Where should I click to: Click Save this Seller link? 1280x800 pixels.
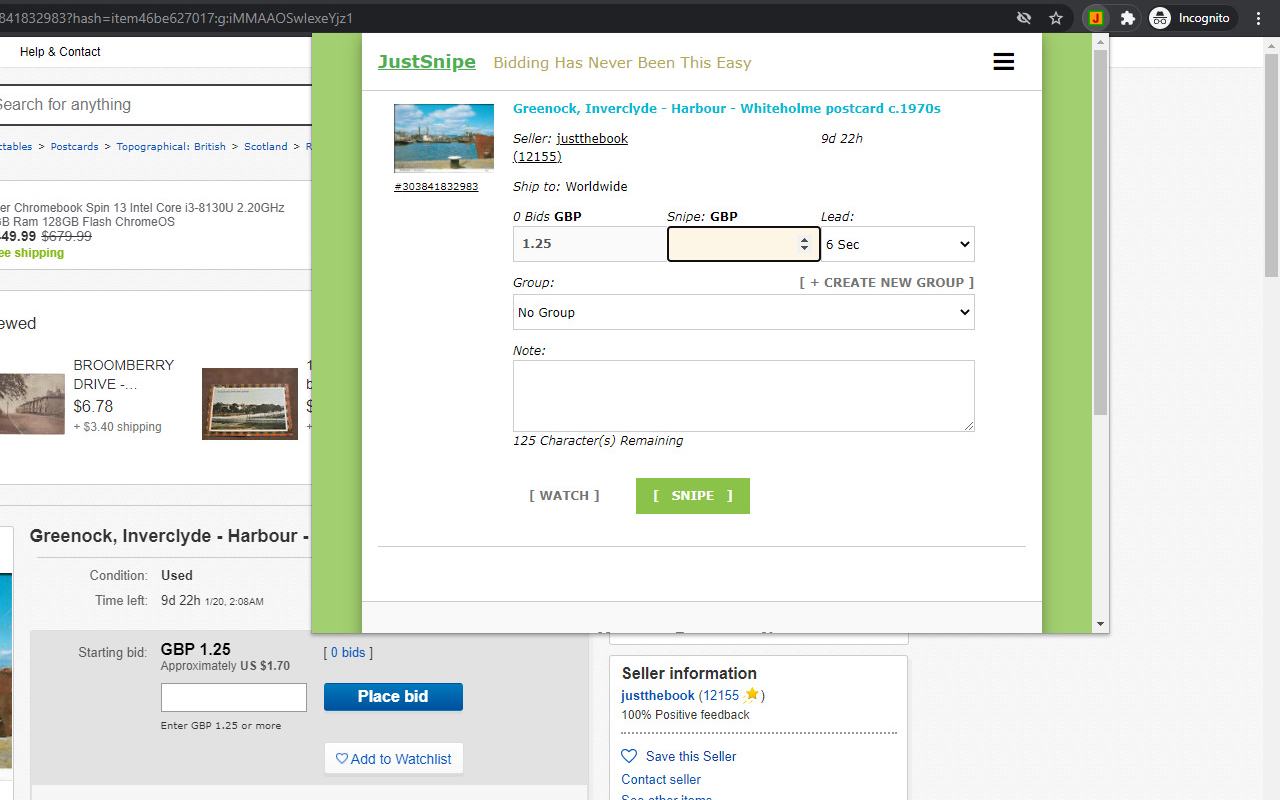click(x=691, y=756)
